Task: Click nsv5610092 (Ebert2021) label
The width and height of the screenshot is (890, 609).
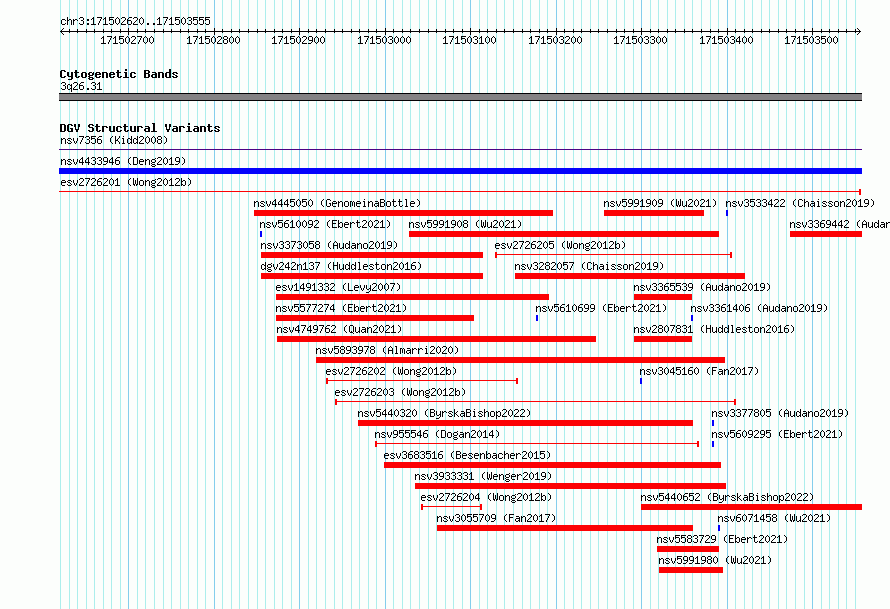Action: [325, 224]
